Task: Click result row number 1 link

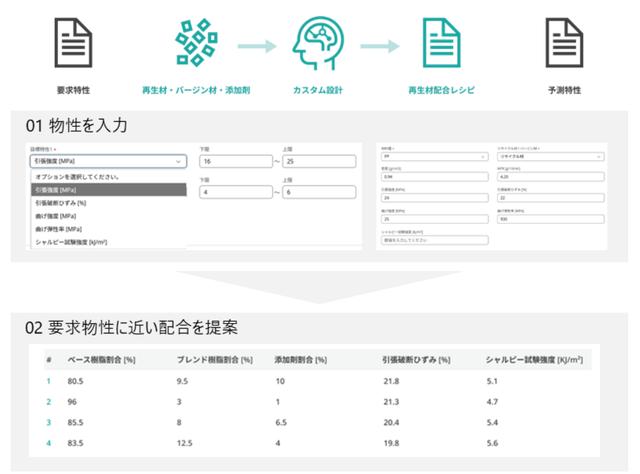Action: 48,379
